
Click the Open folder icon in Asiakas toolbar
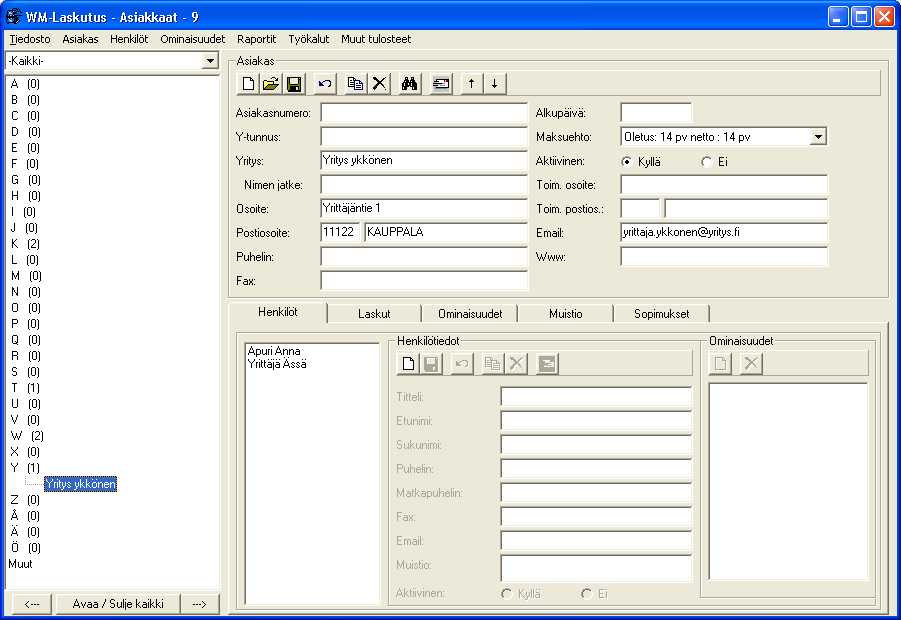271,84
